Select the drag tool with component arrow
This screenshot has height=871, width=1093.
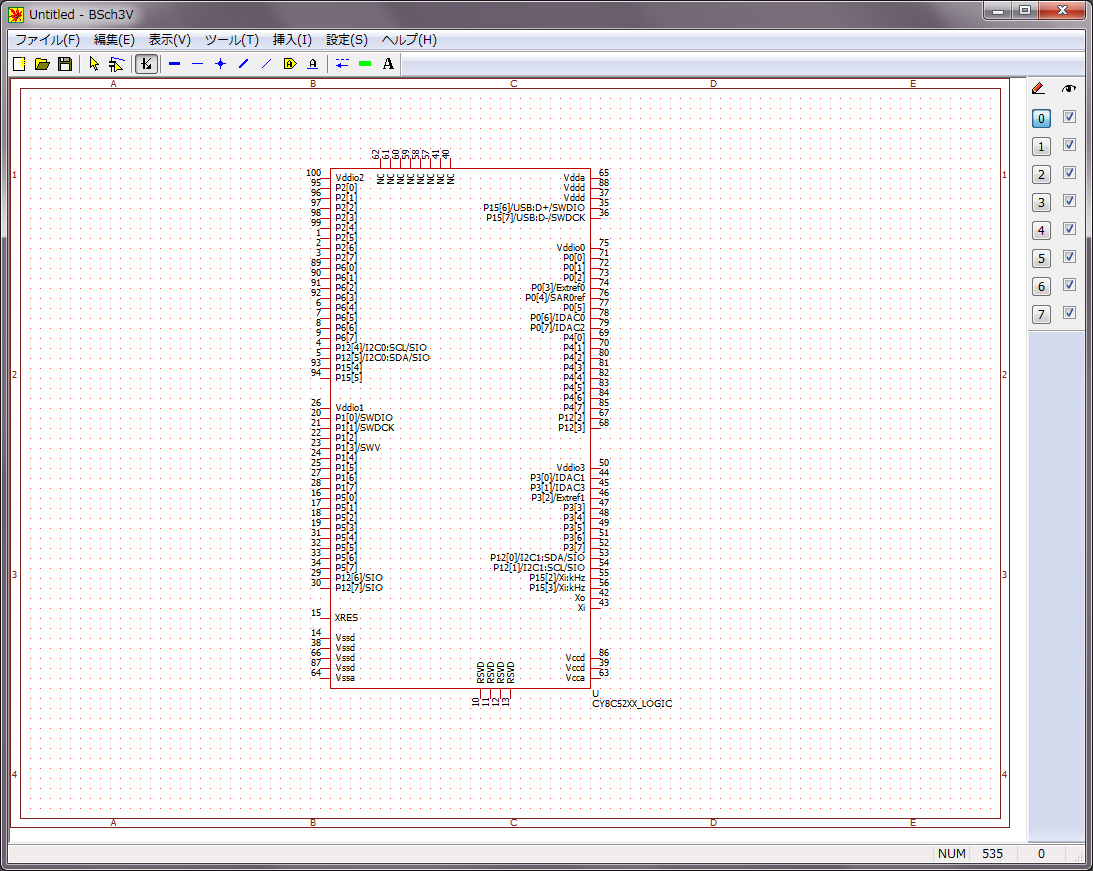coord(116,64)
